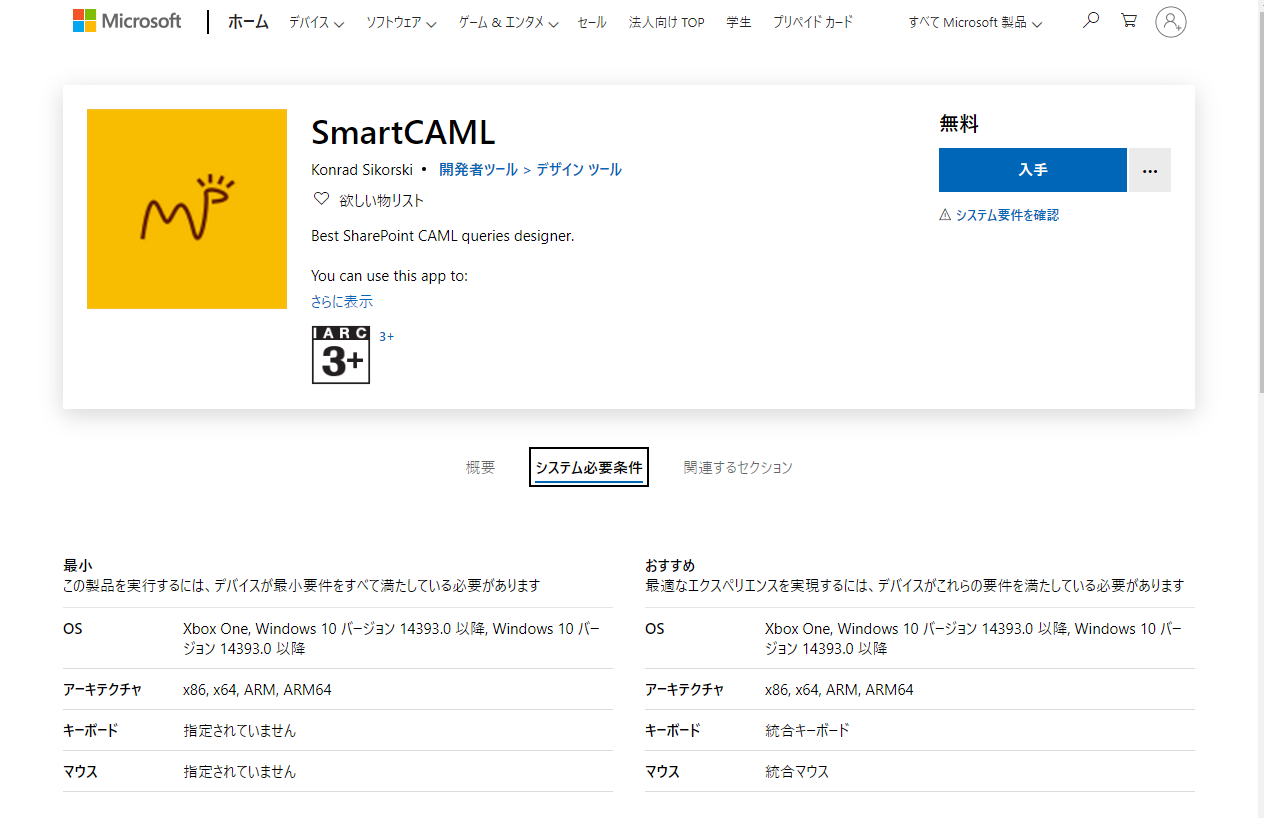
Task: Expand the ソフトウェア dropdown menu
Action: (x=401, y=22)
